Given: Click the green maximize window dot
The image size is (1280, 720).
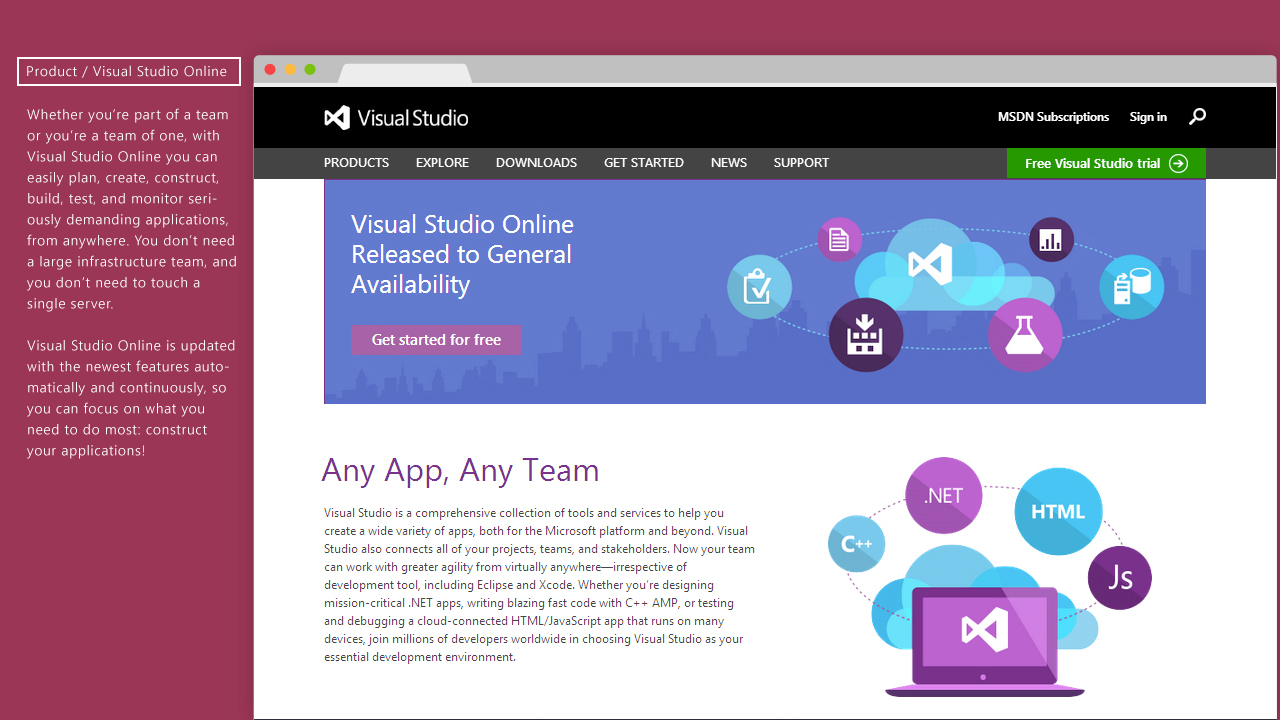Looking at the screenshot, I should point(310,69).
